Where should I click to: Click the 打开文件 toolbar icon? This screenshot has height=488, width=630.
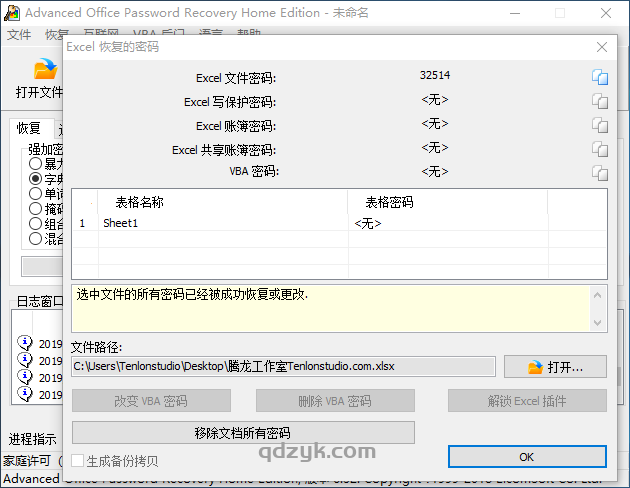pyautogui.click(x=40, y=78)
